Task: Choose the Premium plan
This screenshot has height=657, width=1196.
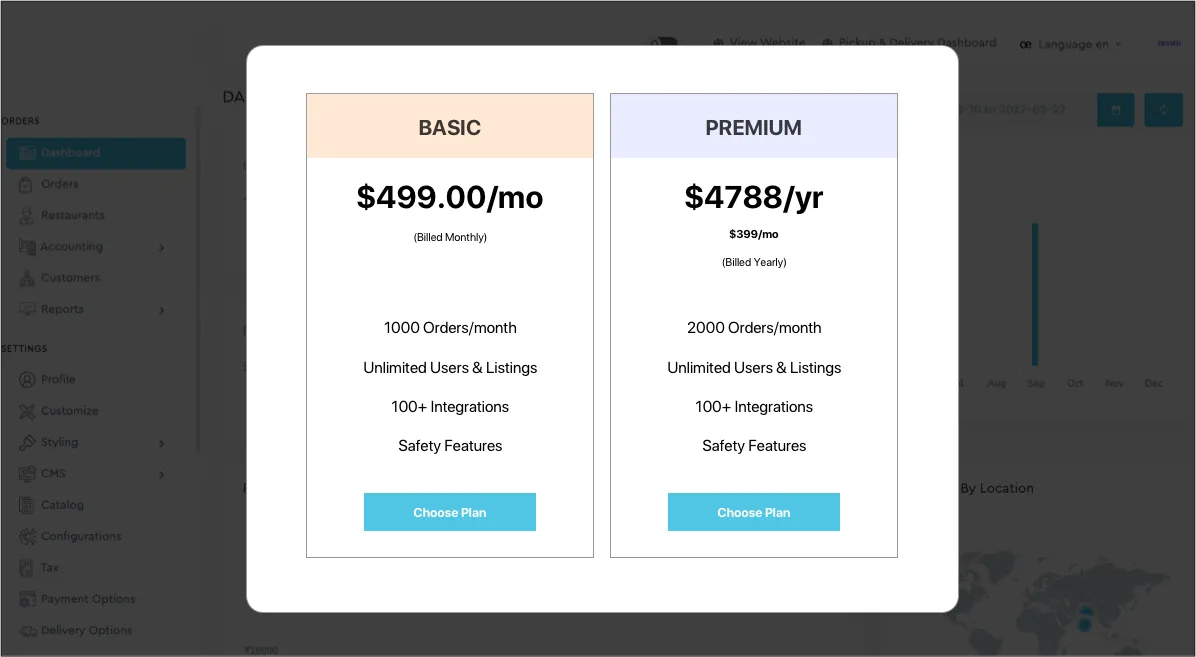Action: pos(753,512)
